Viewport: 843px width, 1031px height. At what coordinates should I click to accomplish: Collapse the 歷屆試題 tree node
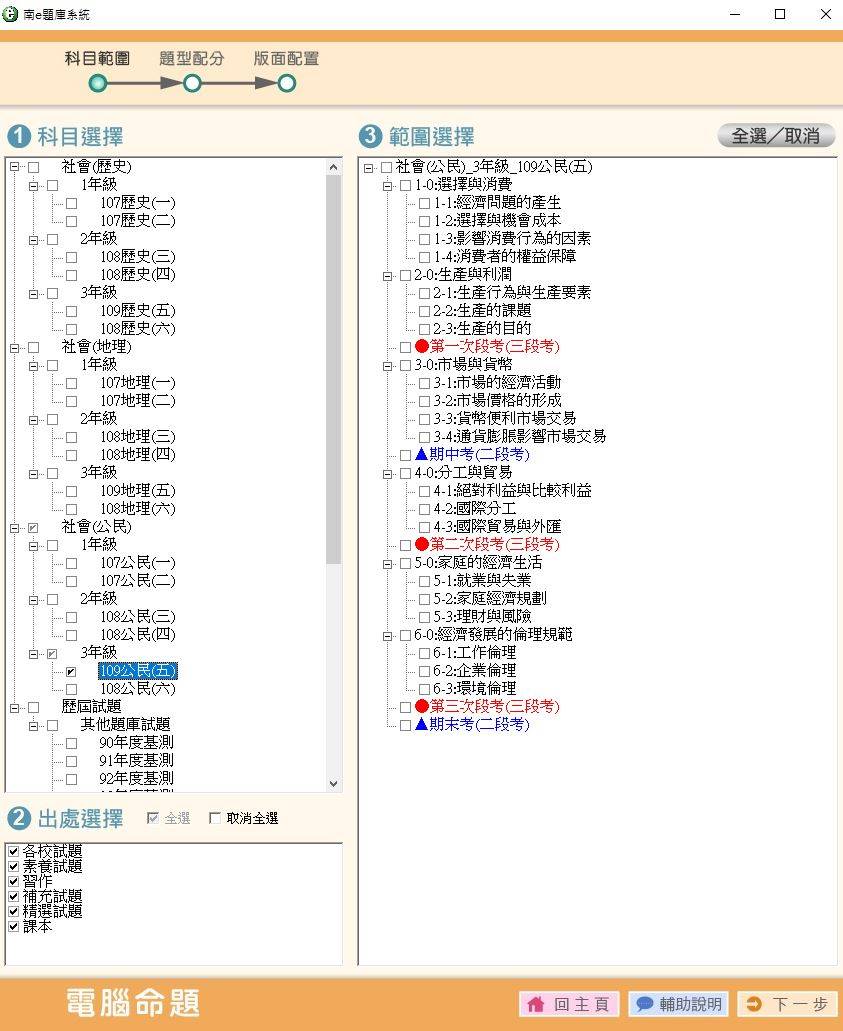pyautogui.click(x=14, y=707)
